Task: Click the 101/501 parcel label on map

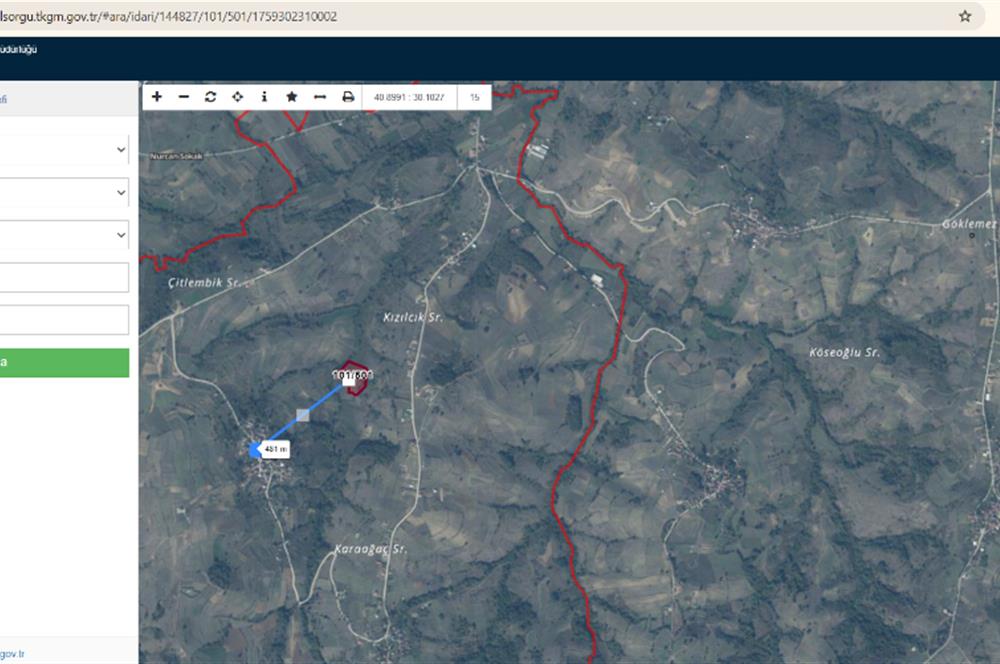Action: [351, 376]
